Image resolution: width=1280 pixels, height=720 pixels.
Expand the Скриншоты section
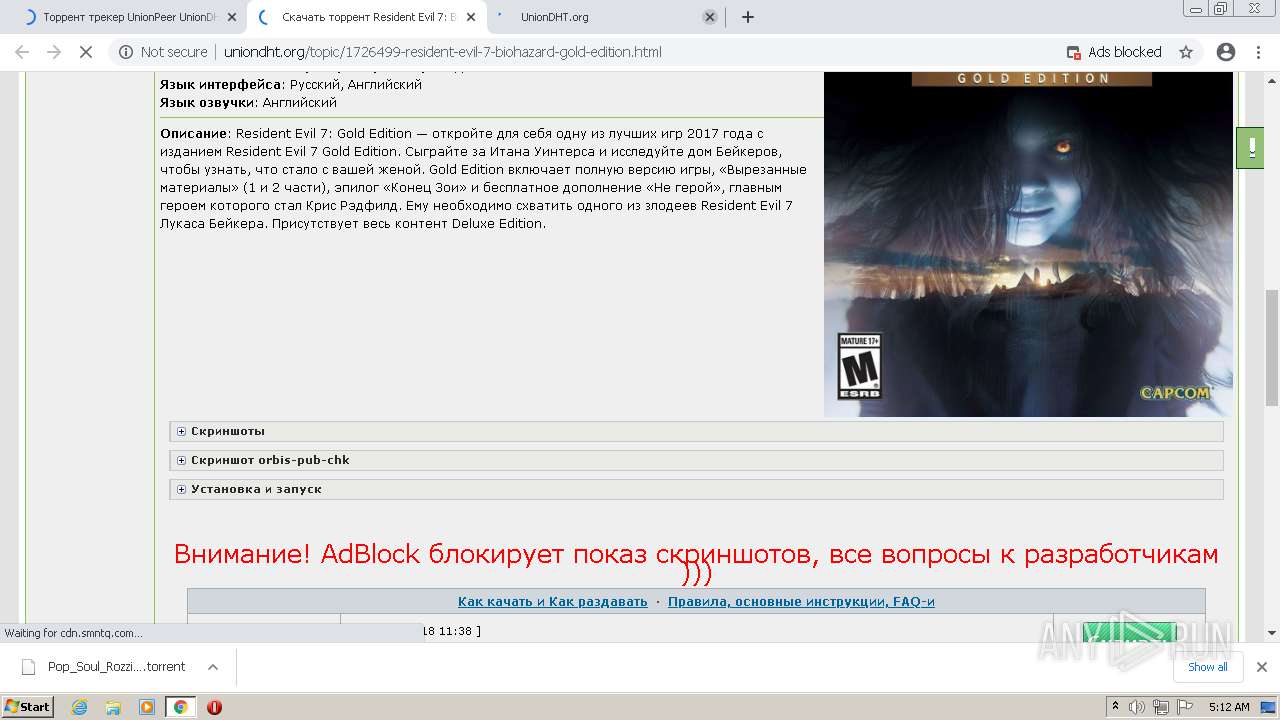coord(696,431)
